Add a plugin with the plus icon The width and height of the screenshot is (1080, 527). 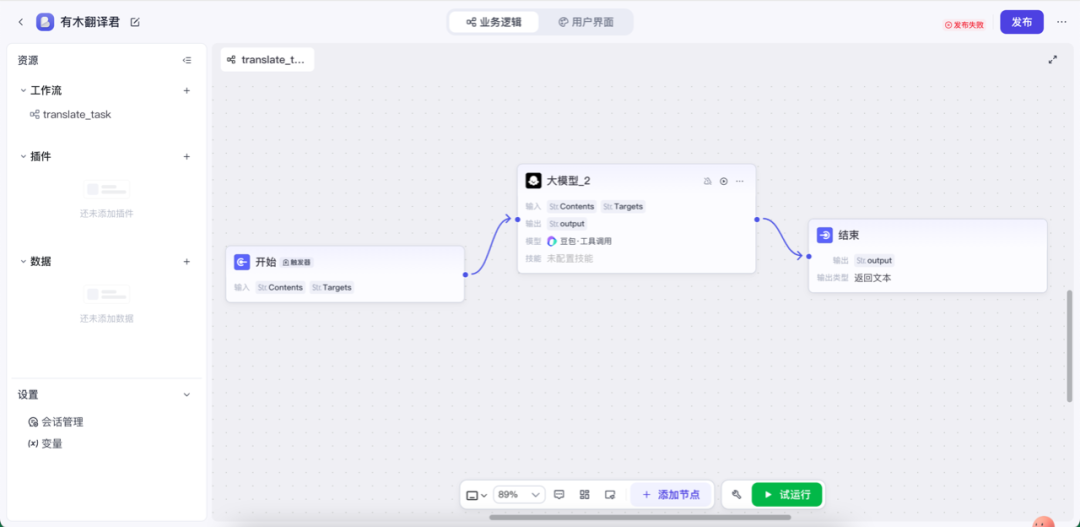187,156
